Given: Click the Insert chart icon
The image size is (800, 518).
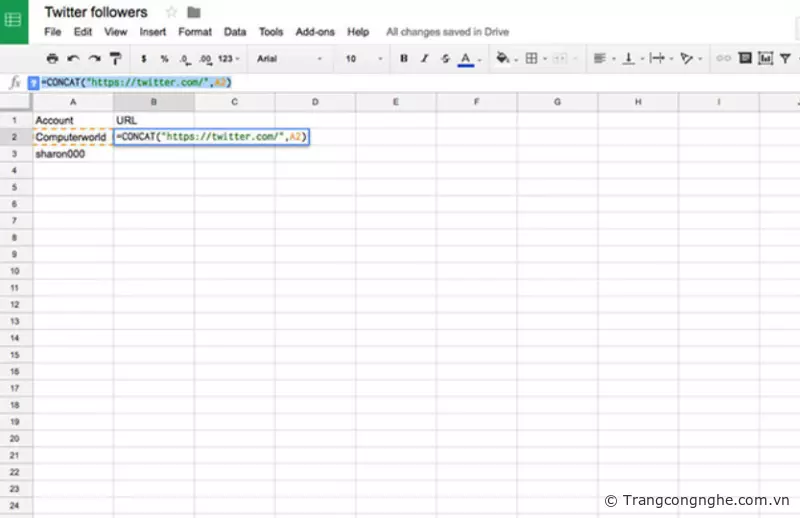Looking at the screenshot, I should pyautogui.click(x=765, y=59).
